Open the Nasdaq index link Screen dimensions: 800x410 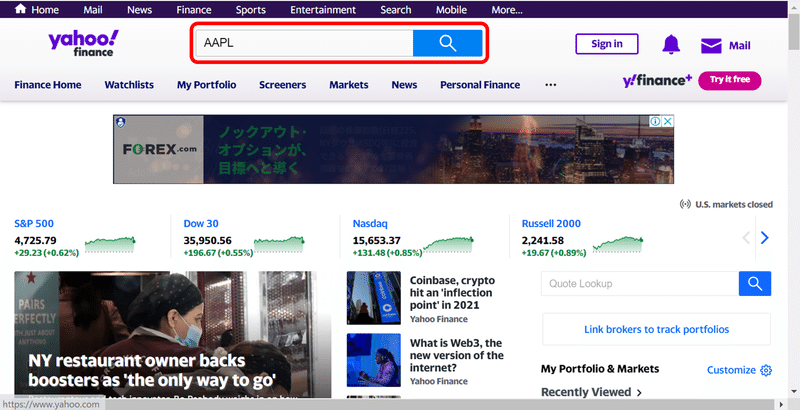[x=370, y=223]
